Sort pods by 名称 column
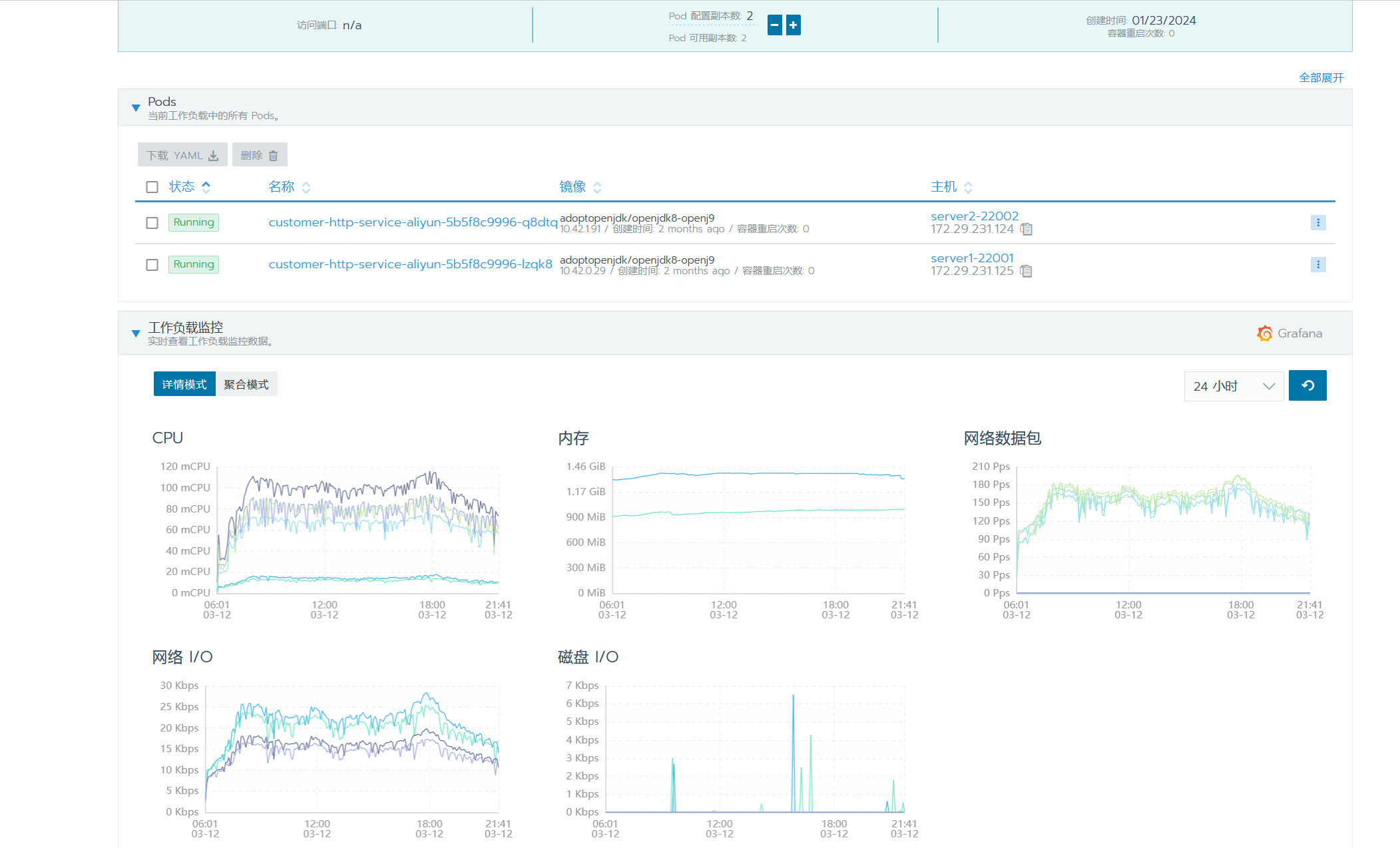1400x848 pixels. tap(289, 187)
